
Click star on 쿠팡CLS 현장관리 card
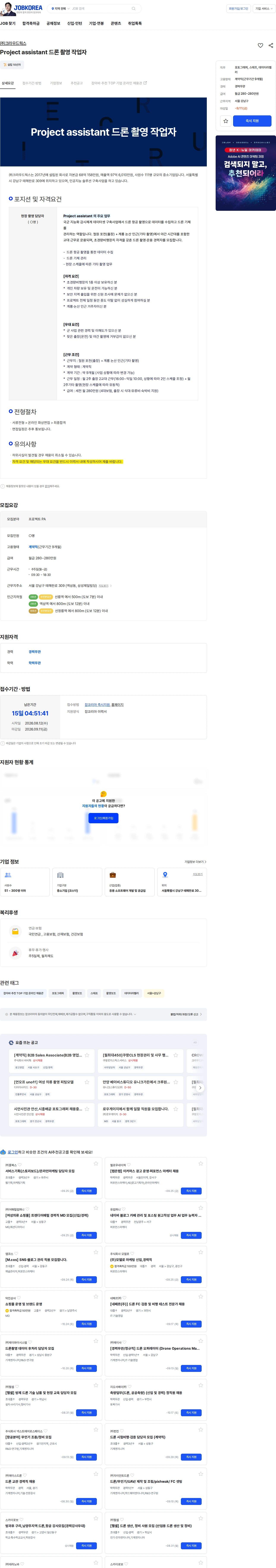pyautogui.click(x=176, y=1055)
